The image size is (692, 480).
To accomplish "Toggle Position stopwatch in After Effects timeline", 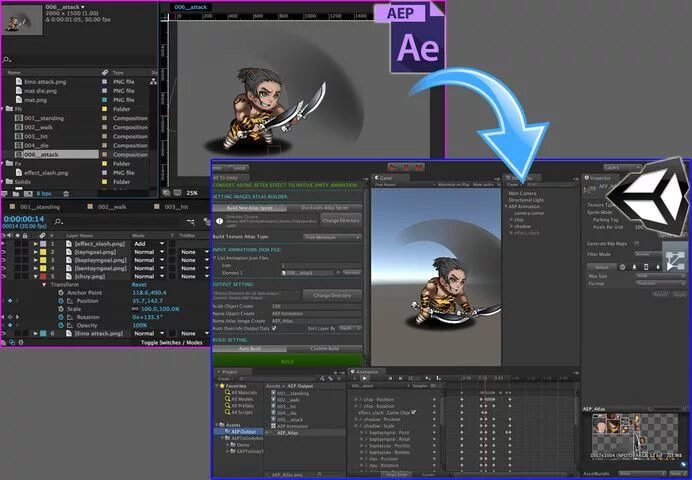I will [x=61, y=301].
